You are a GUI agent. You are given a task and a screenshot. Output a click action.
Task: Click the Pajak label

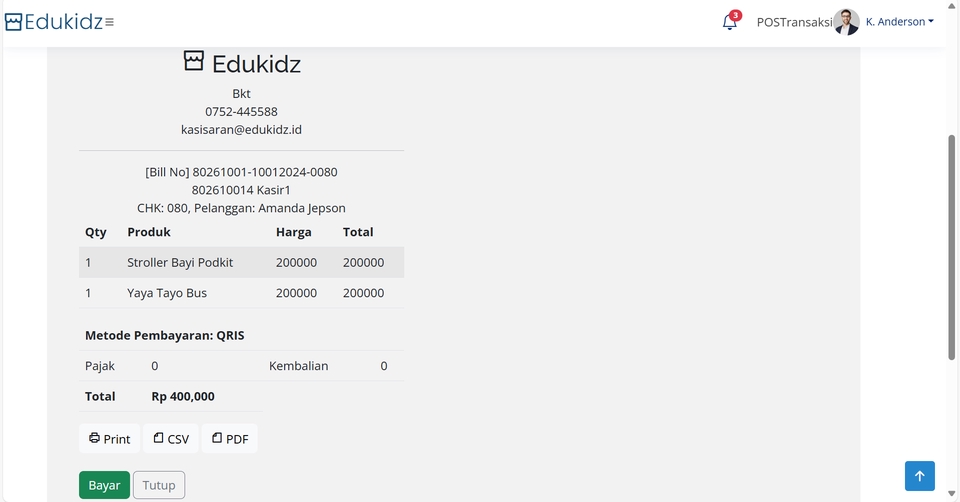point(100,366)
